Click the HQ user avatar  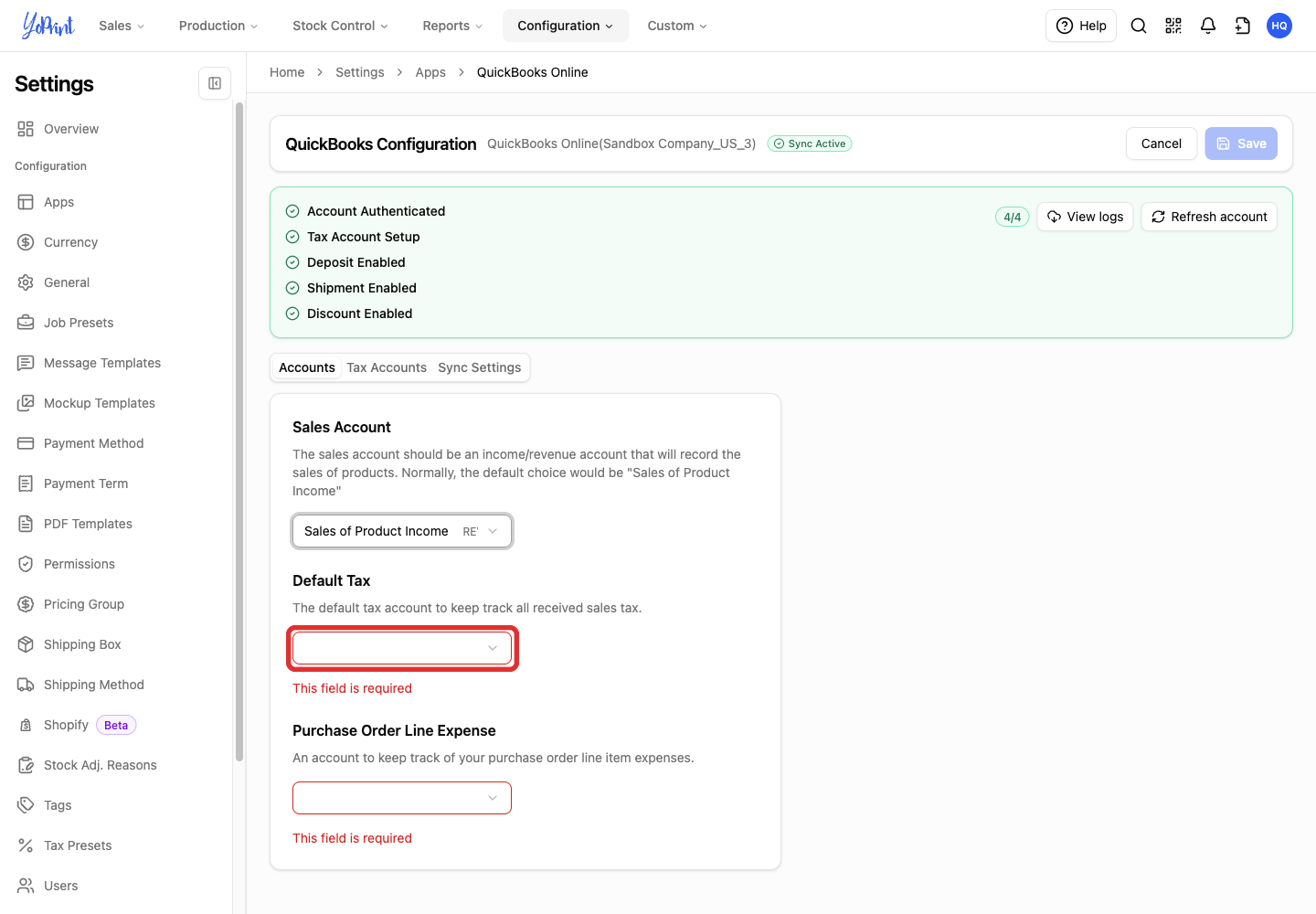pos(1279,26)
